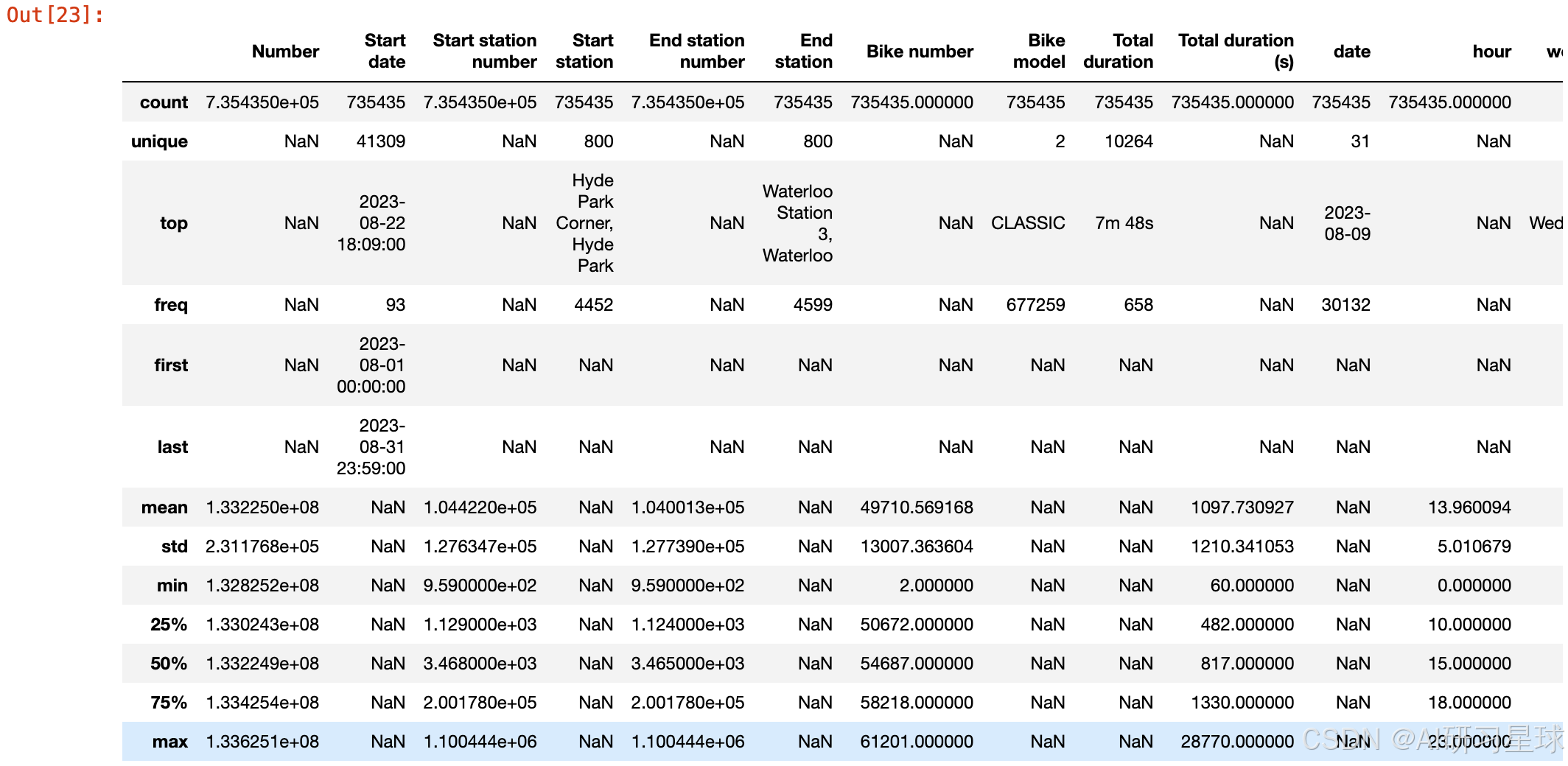1568x766 pixels.
Task: Click the mean row label
Action: pos(164,507)
